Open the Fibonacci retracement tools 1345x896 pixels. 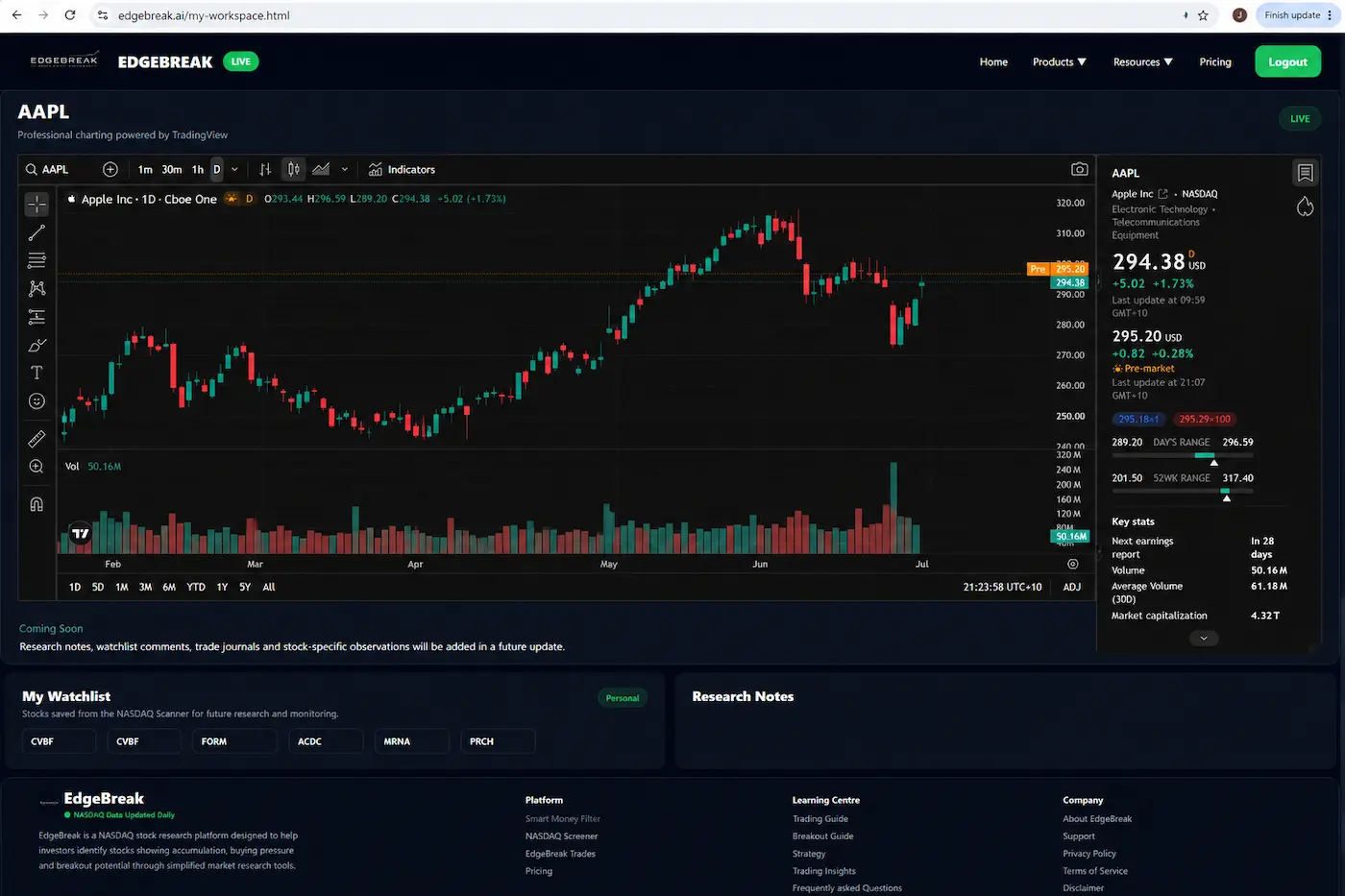[37, 260]
